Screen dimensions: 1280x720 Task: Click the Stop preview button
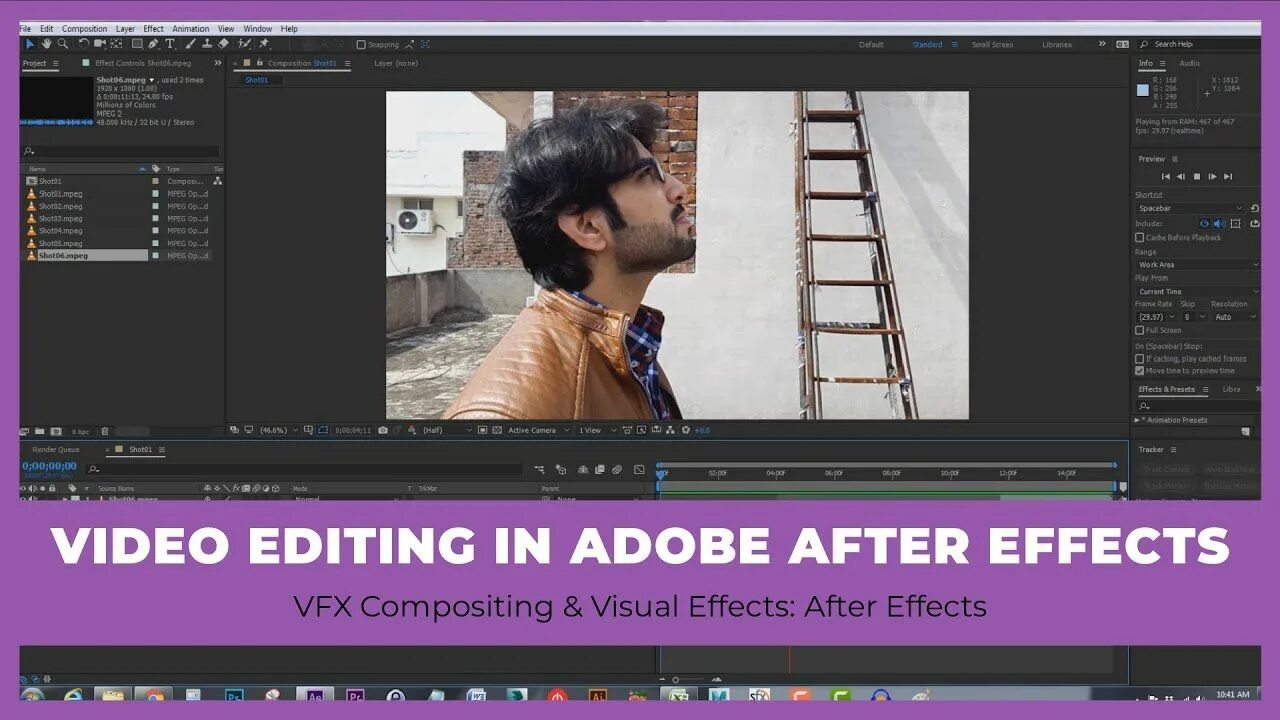(1197, 176)
